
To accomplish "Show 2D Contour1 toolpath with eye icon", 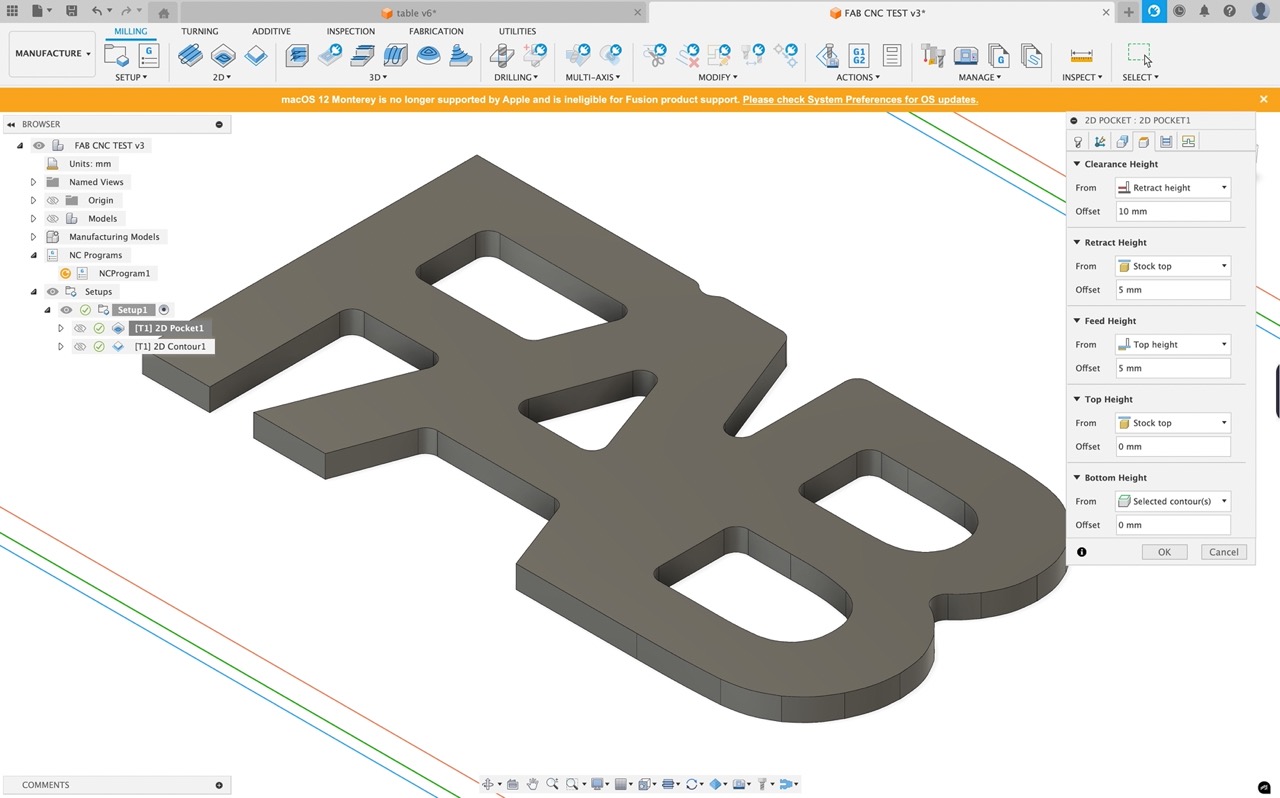I will 81,346.
